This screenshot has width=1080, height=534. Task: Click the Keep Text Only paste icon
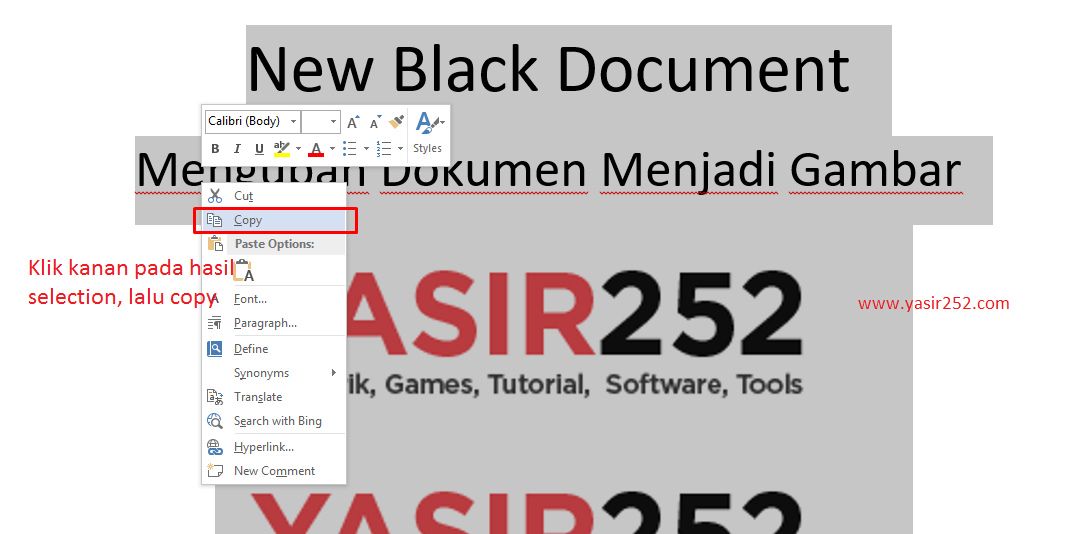coord(243,271)
